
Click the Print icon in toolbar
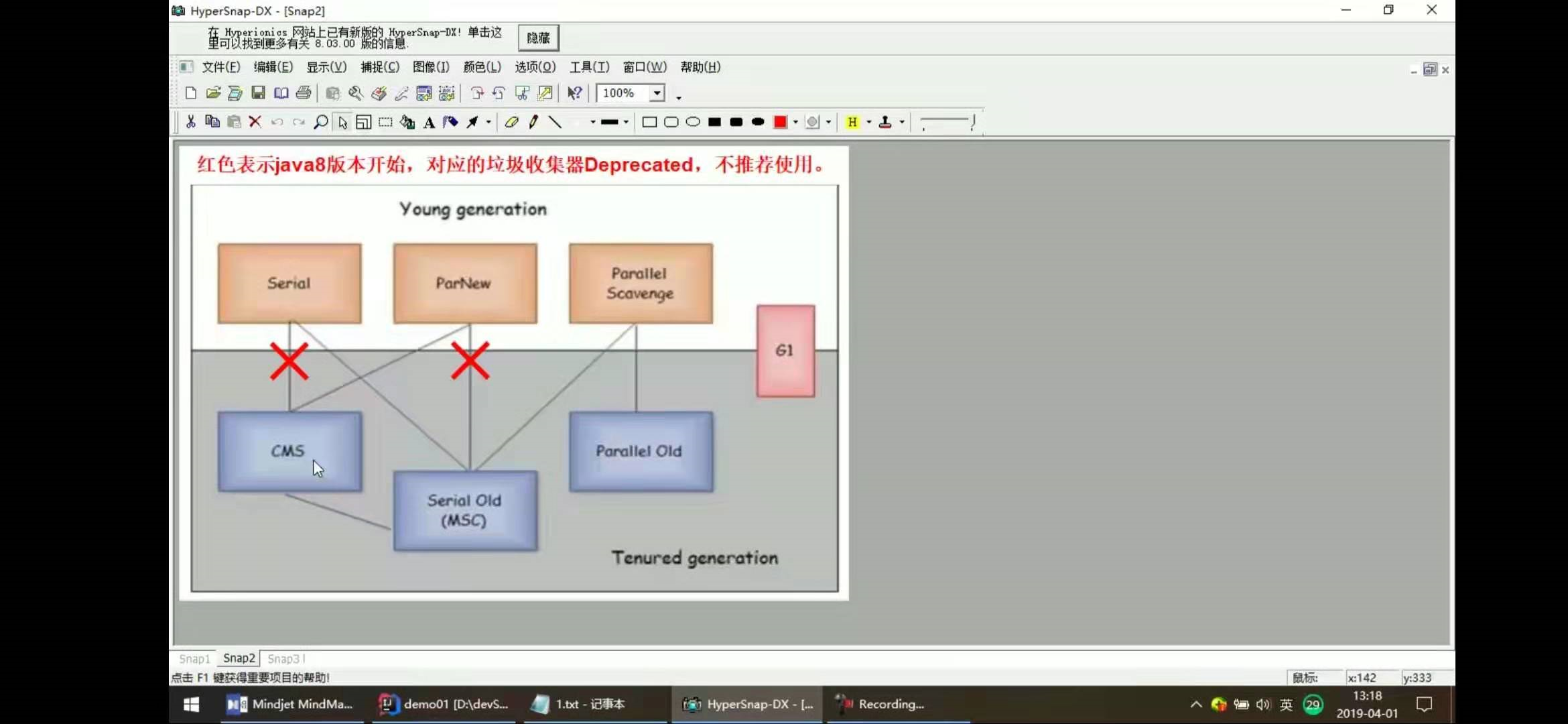[x=304, y=93]
